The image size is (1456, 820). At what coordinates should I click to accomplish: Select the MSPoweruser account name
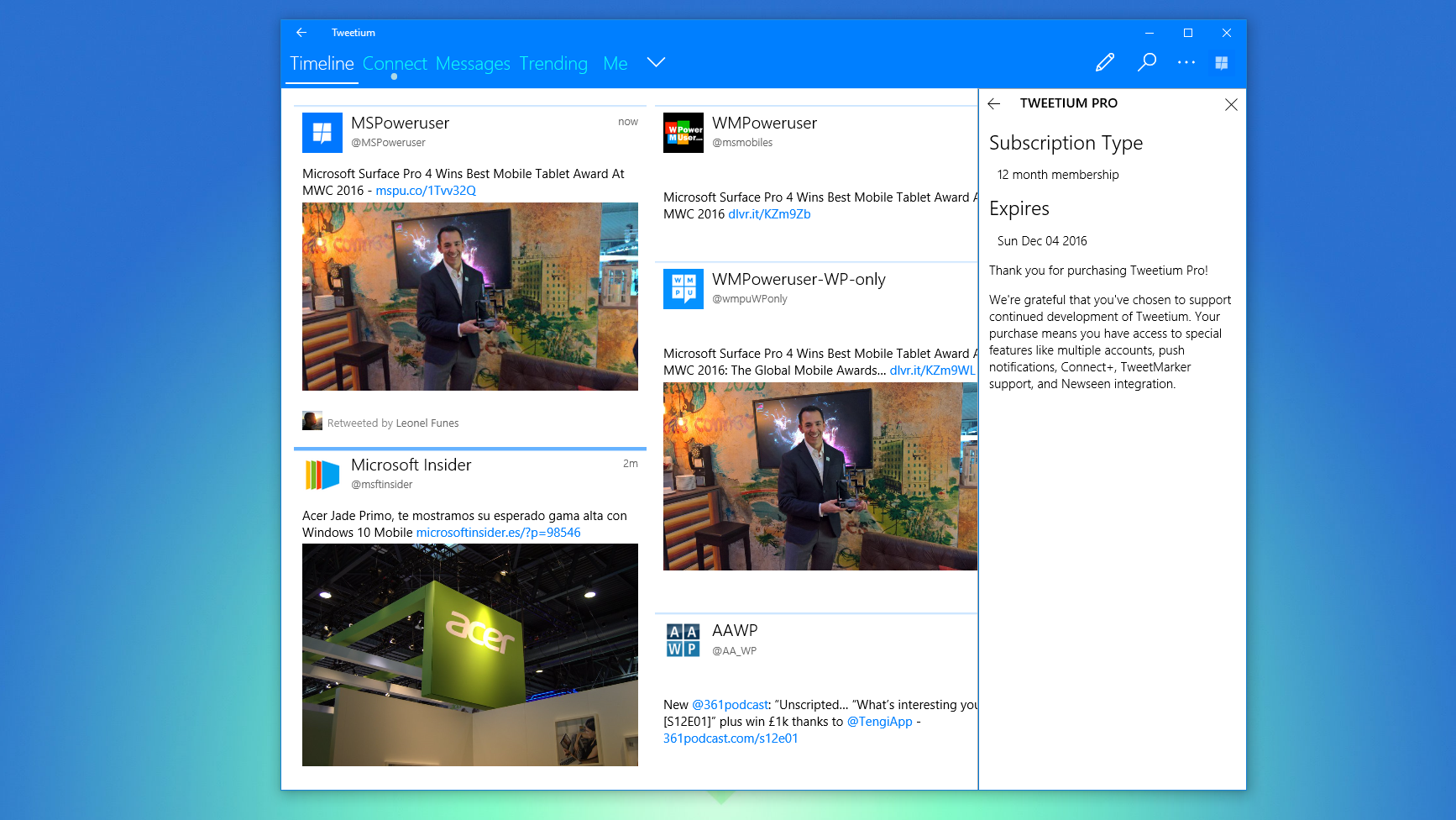(x=400, y=124)
